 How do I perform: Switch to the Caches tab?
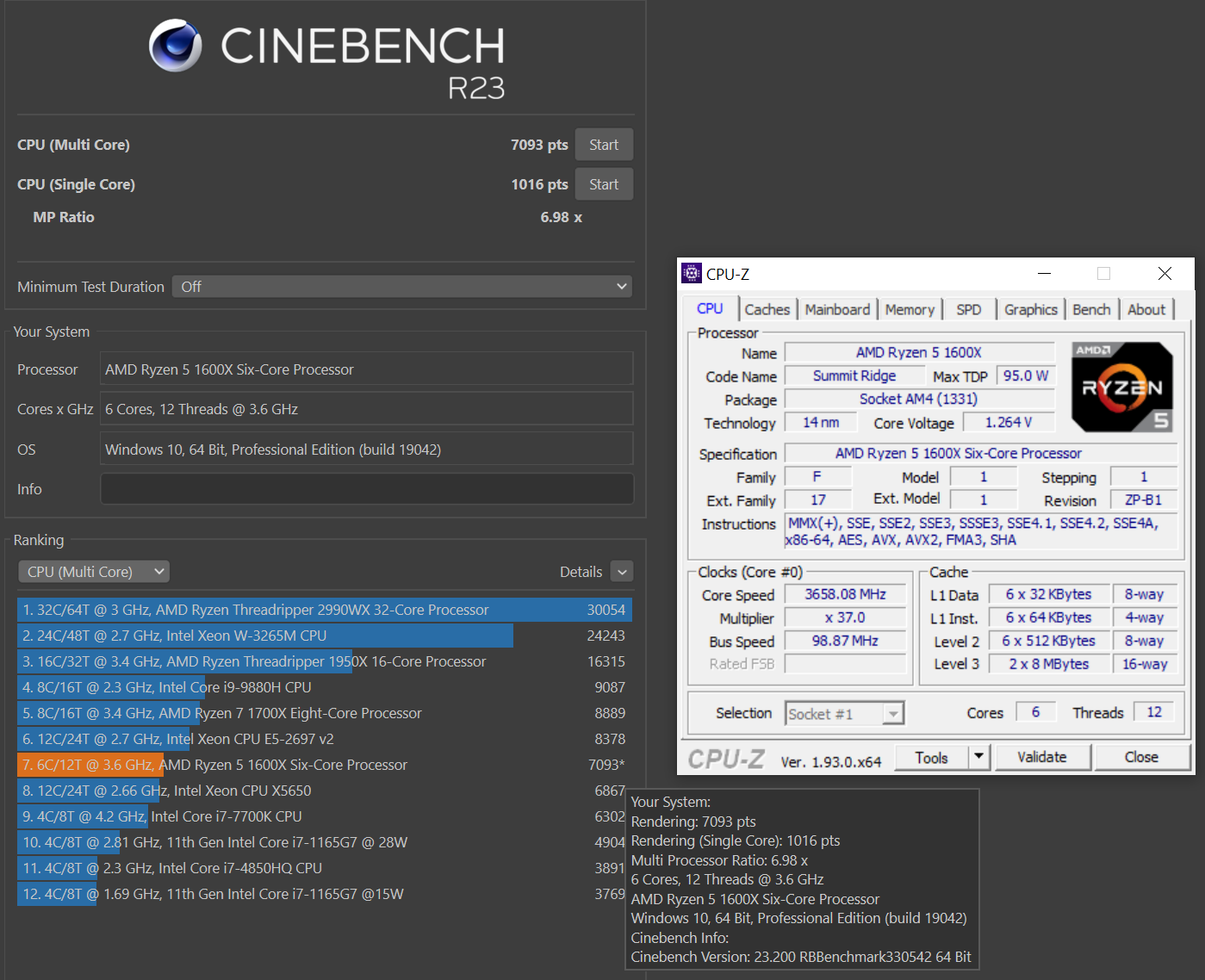pyautogui.click(x=767, y=309)
